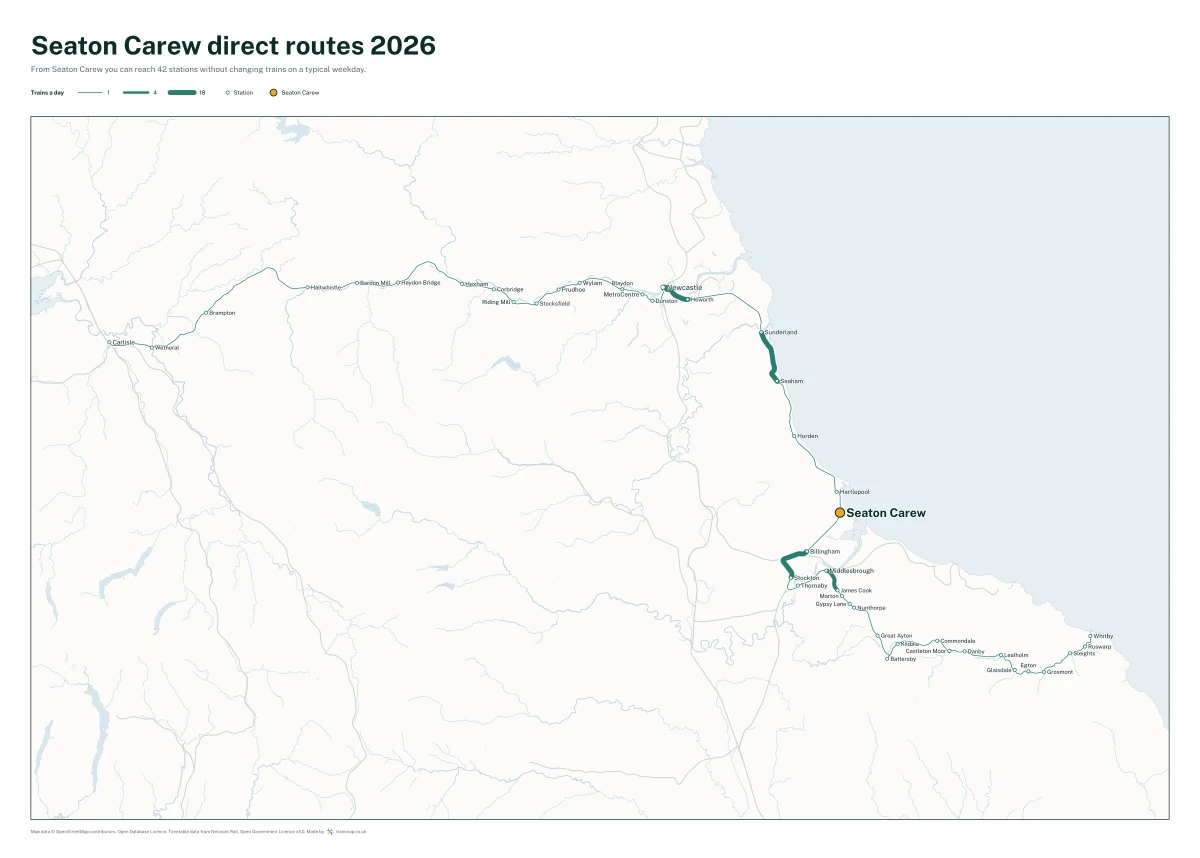This screenshot has height=858, width=1200.
Task: Select the Sleights station label
Action: (x=1084, y=653)
